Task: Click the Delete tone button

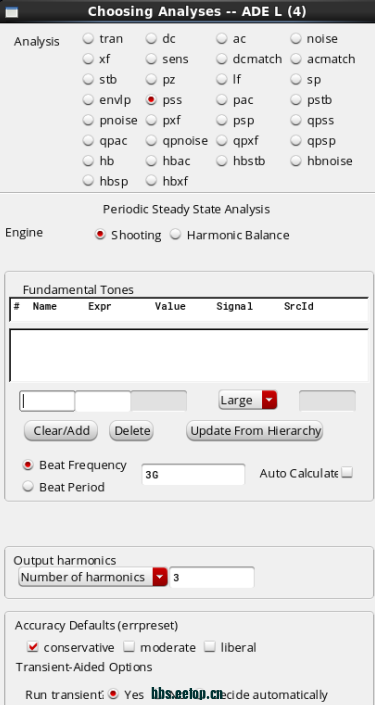Action: 132,431
